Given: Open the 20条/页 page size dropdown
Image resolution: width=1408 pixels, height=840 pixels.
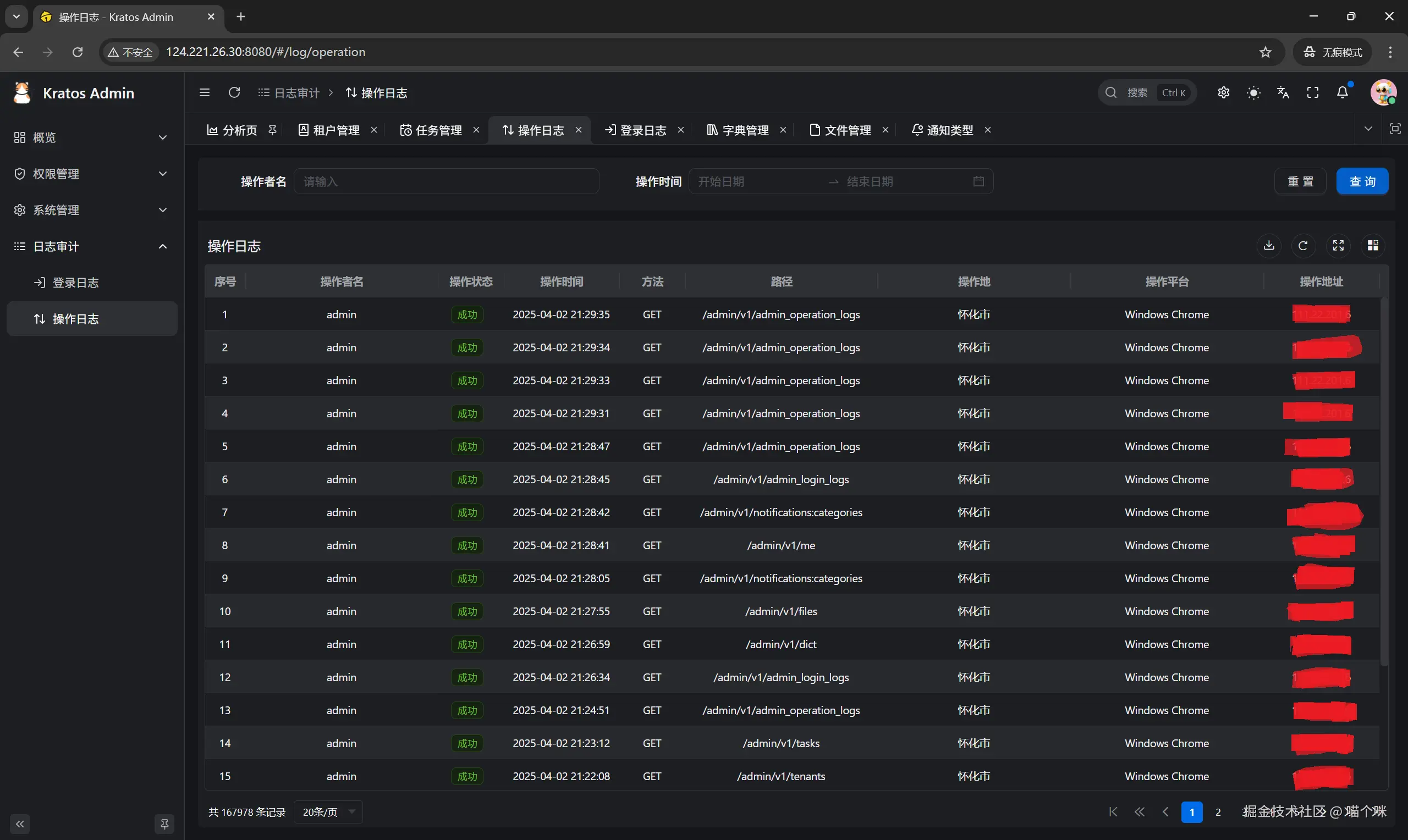Looking at the screenshot, I should pos(328,812).
